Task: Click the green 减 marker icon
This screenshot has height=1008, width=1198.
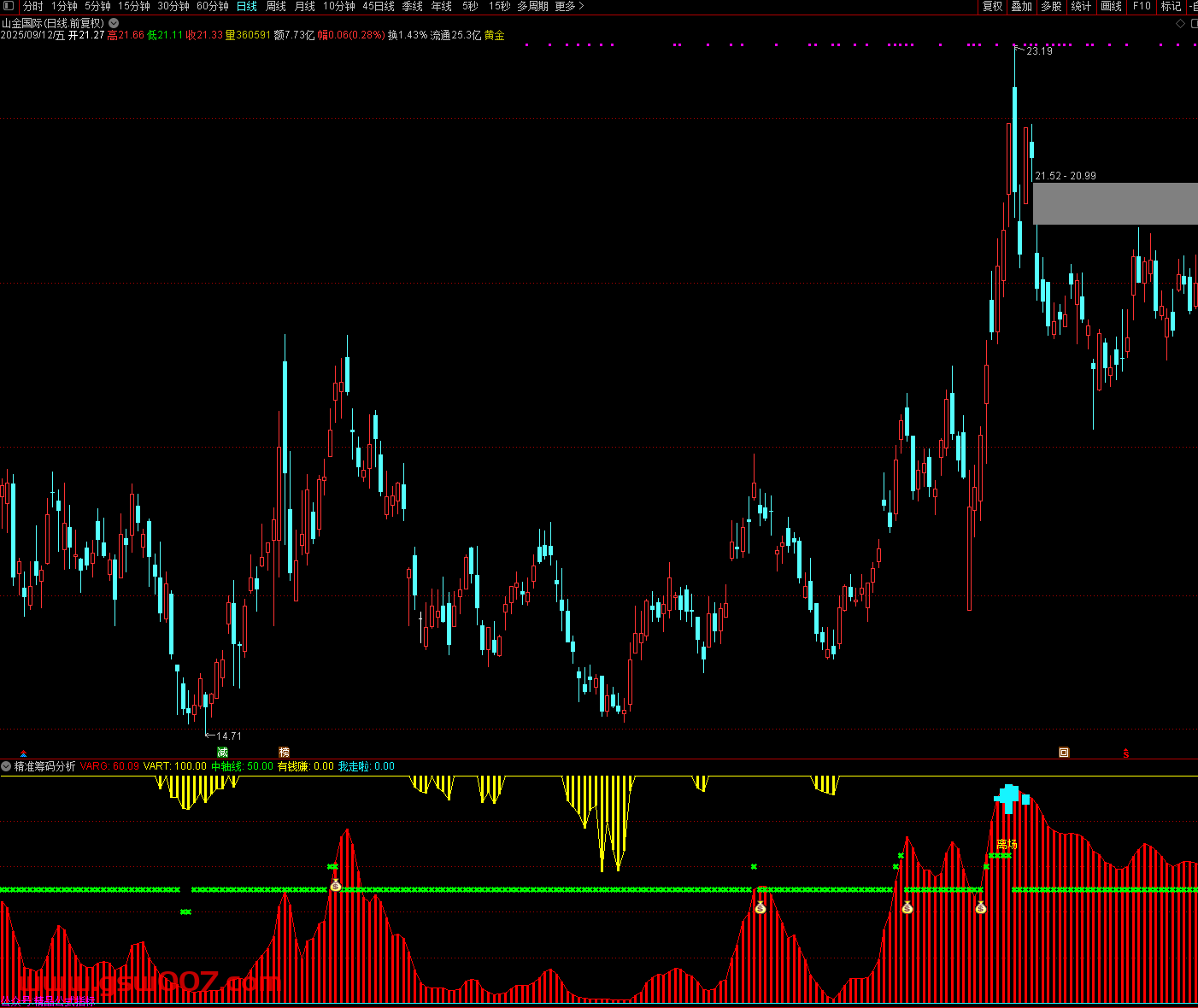Action: [222, 753]
